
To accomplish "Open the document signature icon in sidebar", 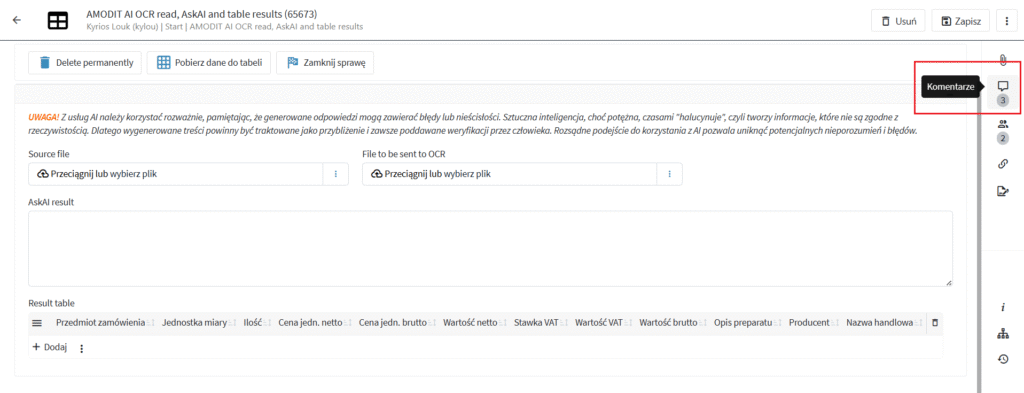I will pyautogui.click(x=1003, y=191).
